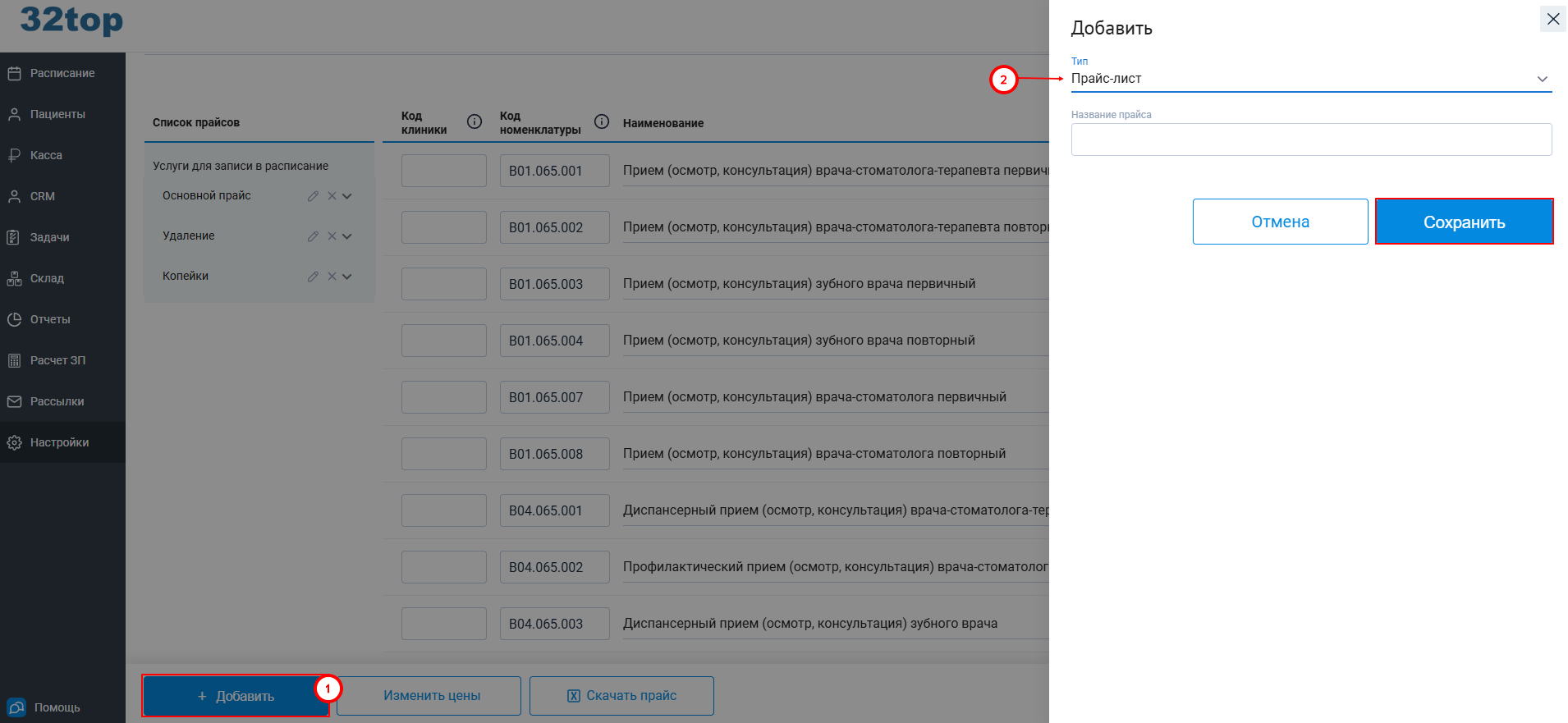This screenshot has width=1568, height=723.
Task: Go to Пациенты section
Action: tap(57, 114)
